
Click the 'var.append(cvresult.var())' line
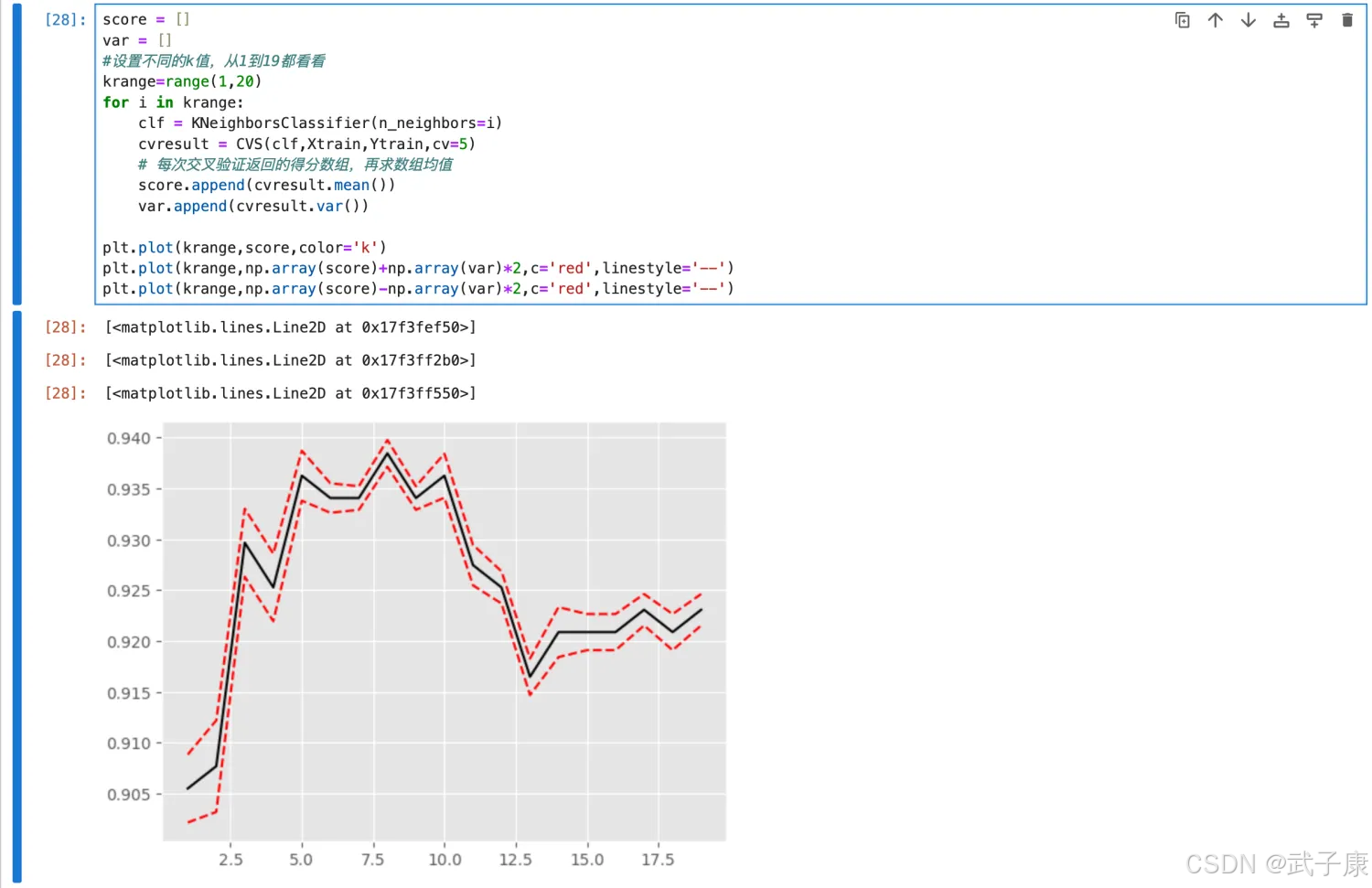pos(253,206)
